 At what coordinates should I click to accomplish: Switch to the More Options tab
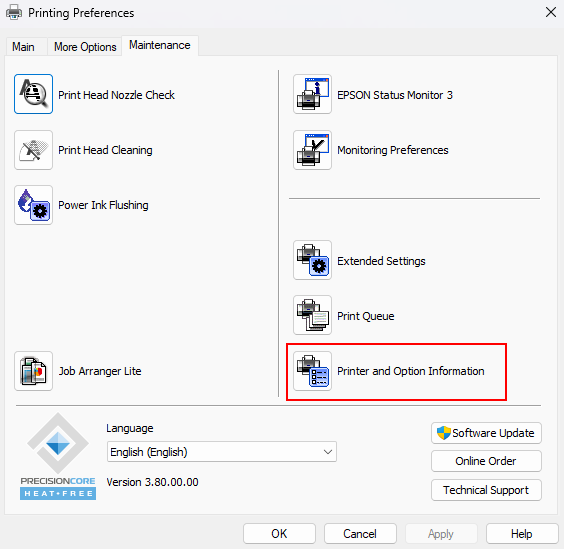[85, 47]
